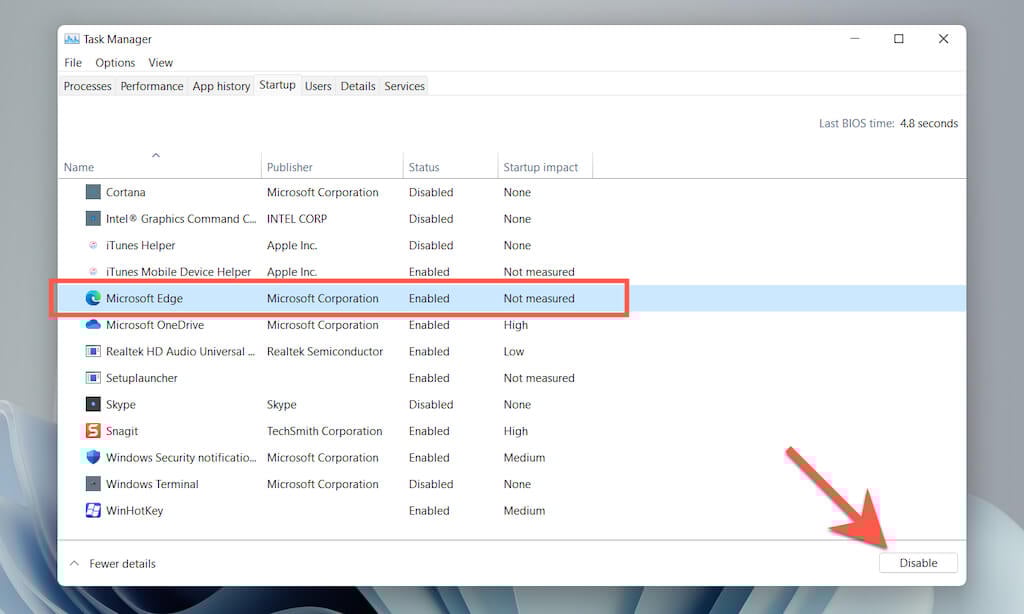Click the Windows Security shield icon

coord(93,457)
